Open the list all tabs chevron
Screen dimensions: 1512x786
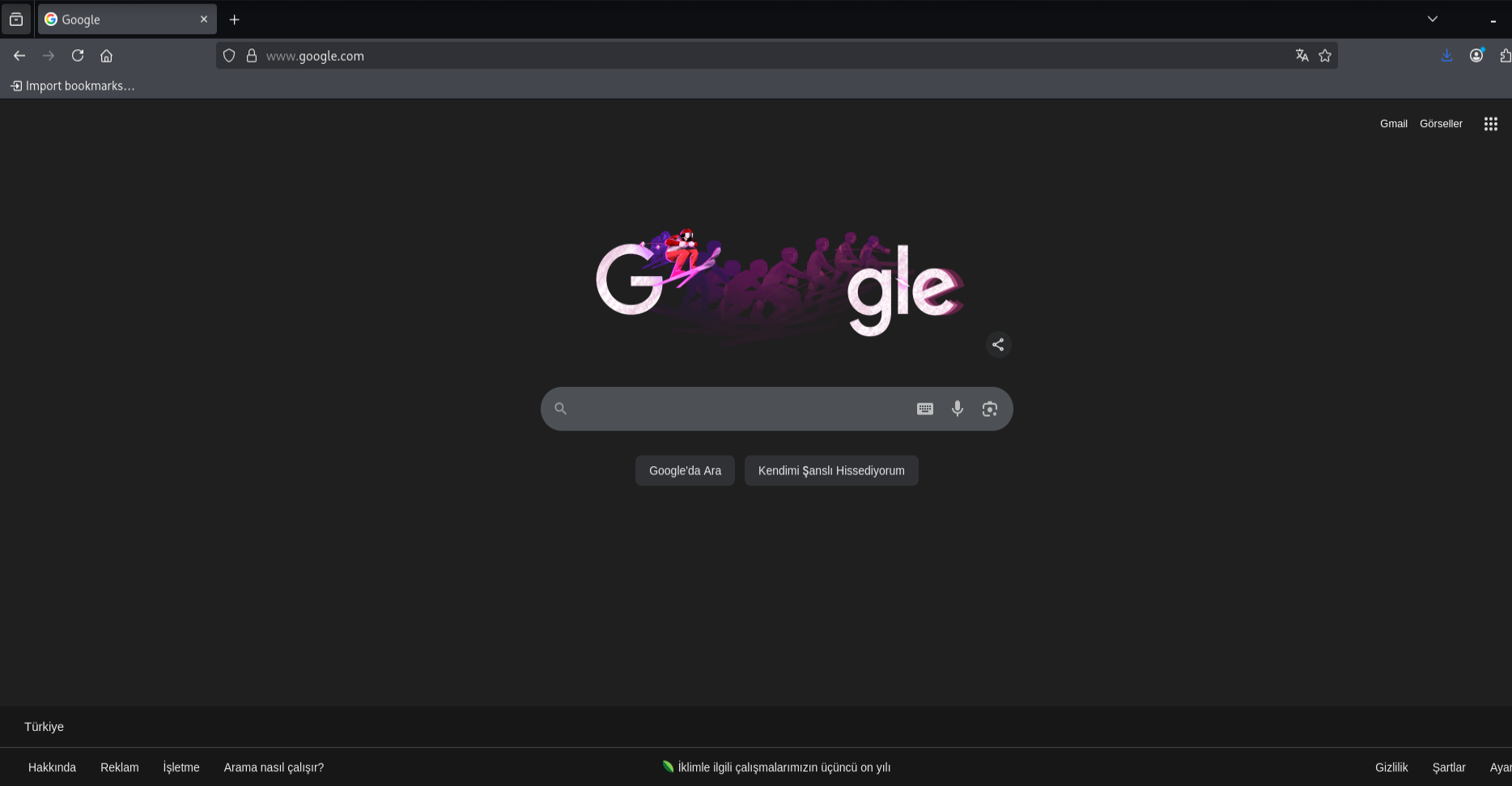pos(1432,19)
